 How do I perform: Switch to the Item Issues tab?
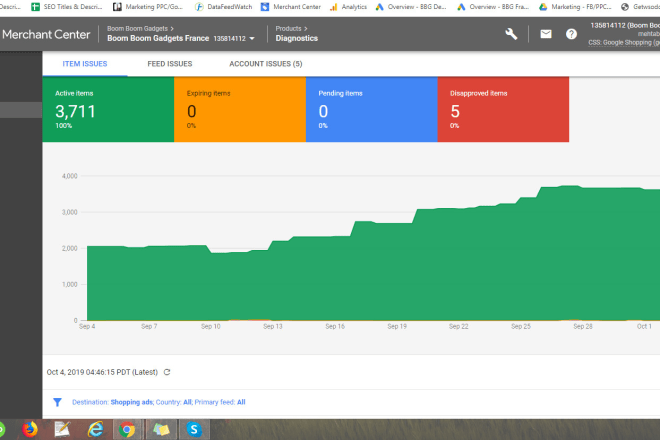85,64
